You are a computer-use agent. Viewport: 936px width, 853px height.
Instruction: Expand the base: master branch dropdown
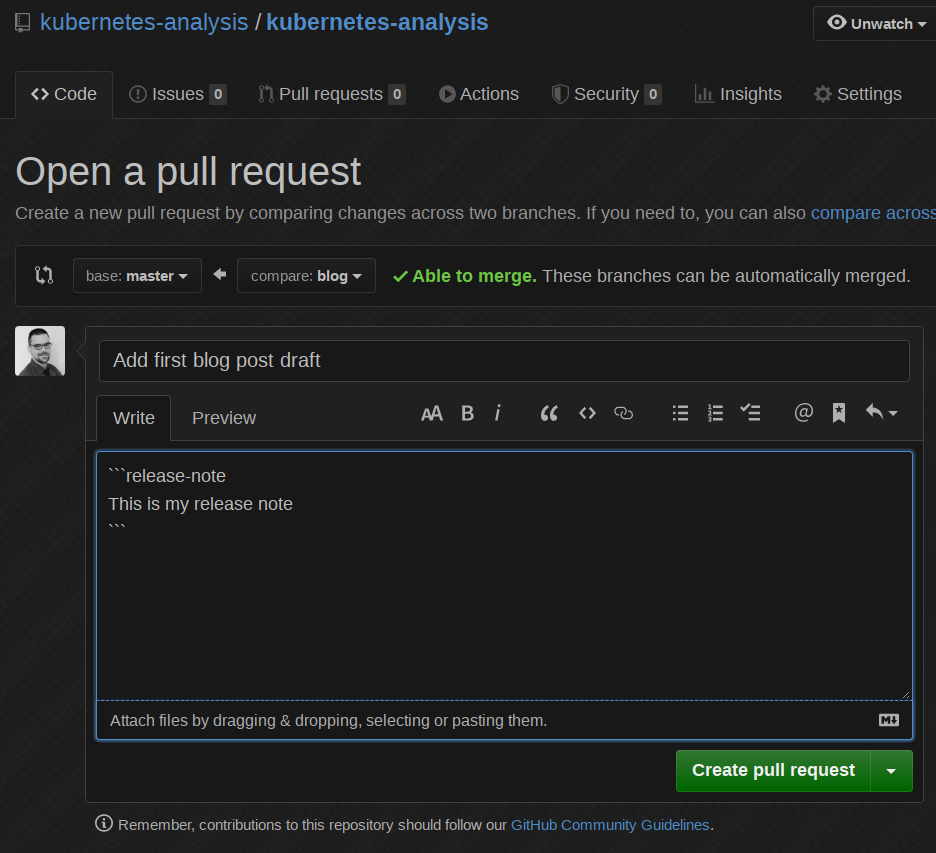[137, 276]
